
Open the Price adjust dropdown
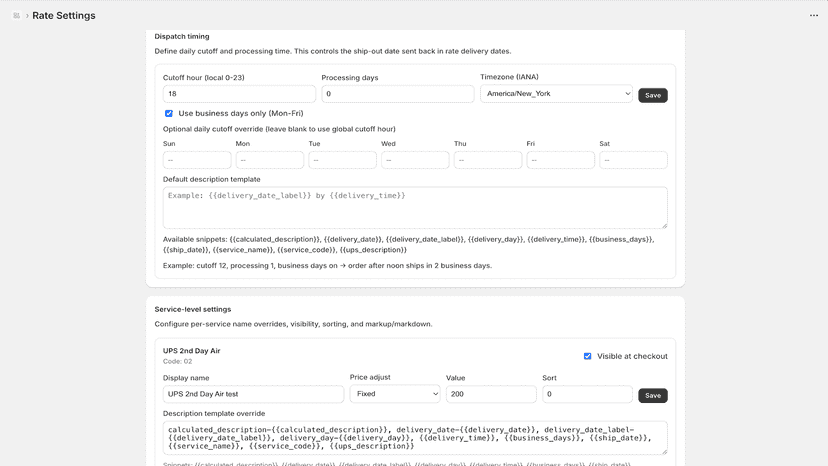coord(395,394)
